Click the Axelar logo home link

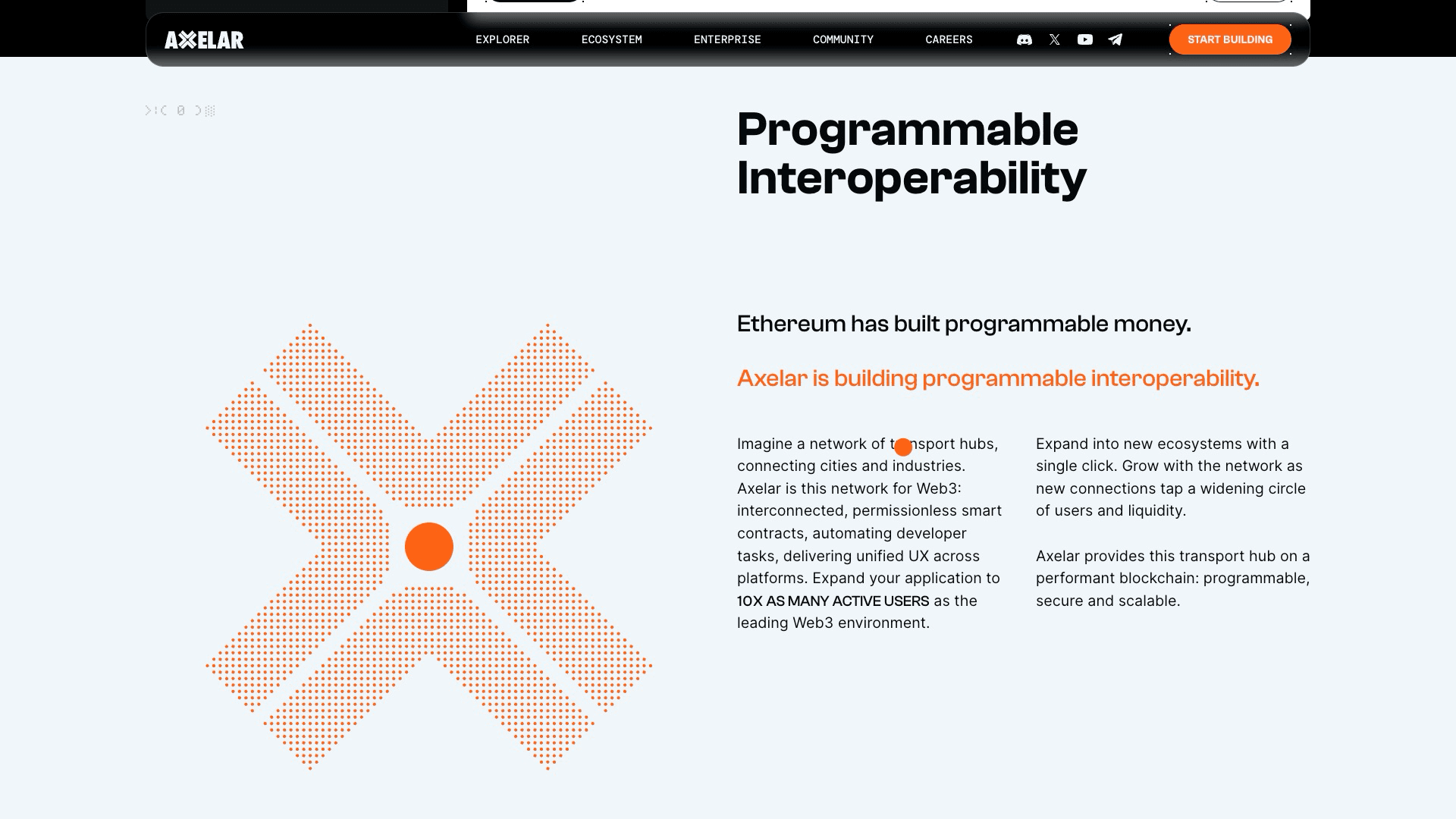point(204,39)
